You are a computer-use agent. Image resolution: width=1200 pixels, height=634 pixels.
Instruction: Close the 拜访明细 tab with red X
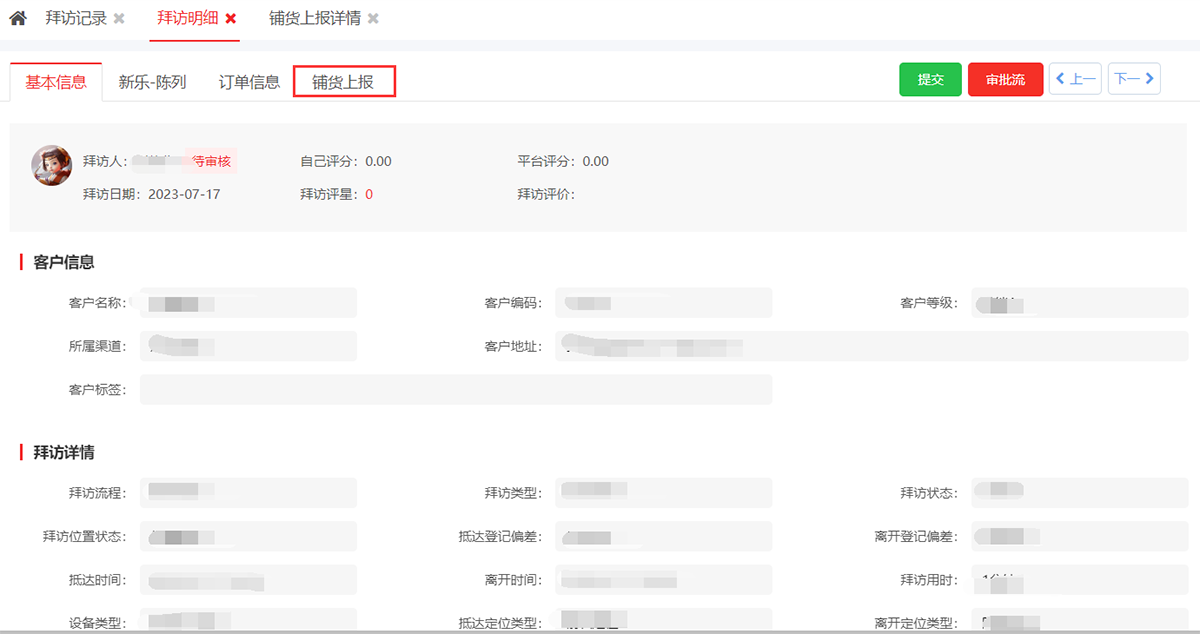pyautogui.click(x=231, y=19)
